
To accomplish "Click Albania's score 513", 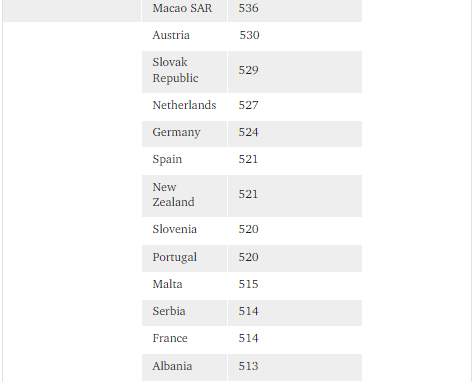I will pyautogui.click(x=248, y=366).
